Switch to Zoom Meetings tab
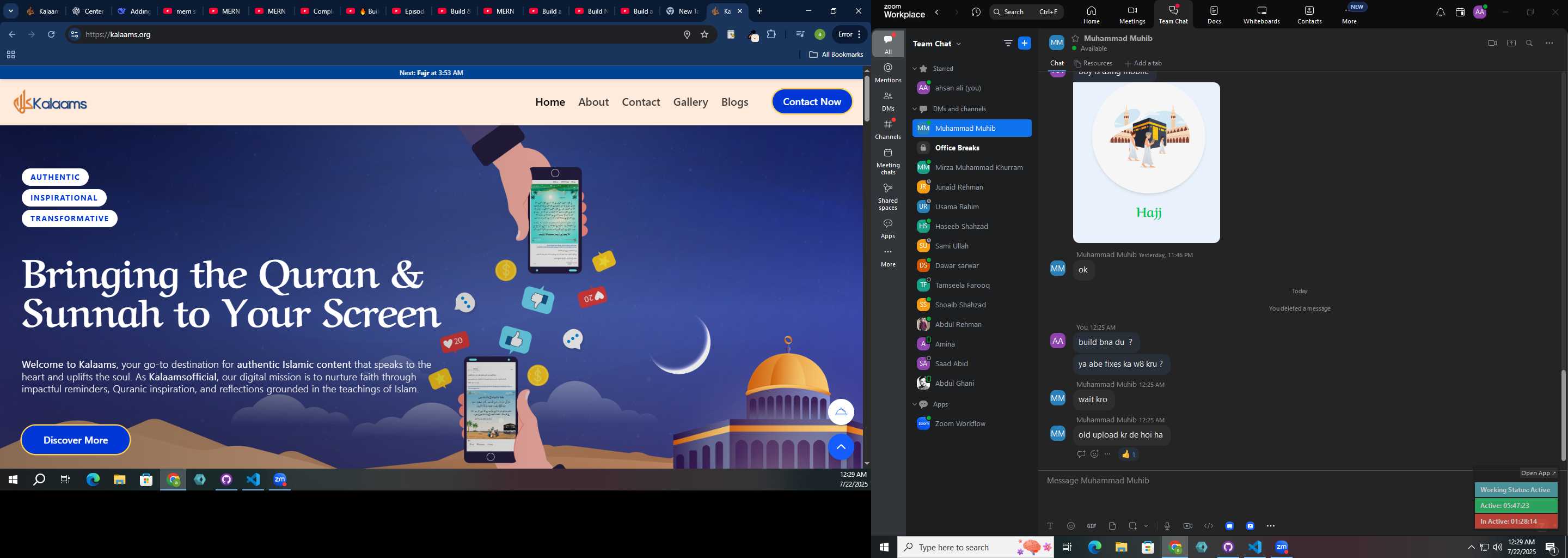Viewport: 1568px width, 558px height. click(1132, 15)
